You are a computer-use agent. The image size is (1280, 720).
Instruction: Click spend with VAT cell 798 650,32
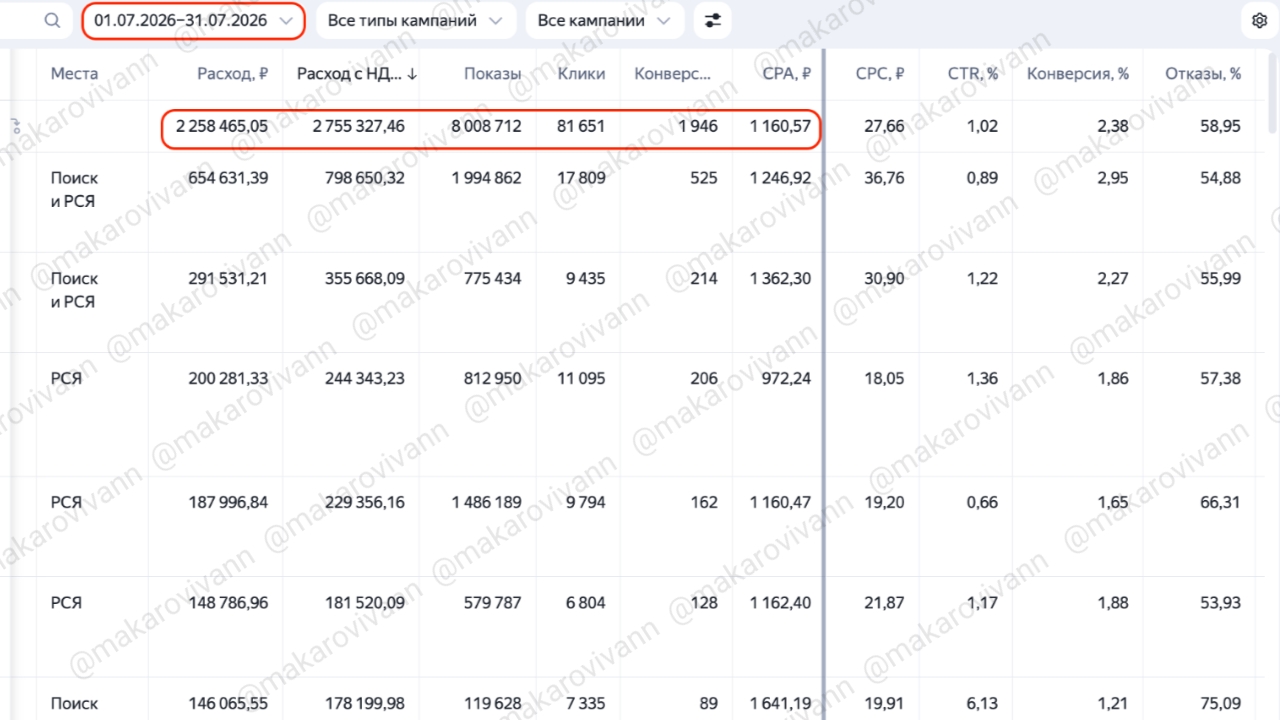[365, 178]
